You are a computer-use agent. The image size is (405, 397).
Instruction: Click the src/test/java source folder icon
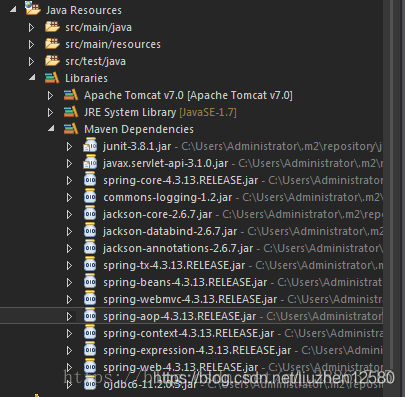coord(52,61)
